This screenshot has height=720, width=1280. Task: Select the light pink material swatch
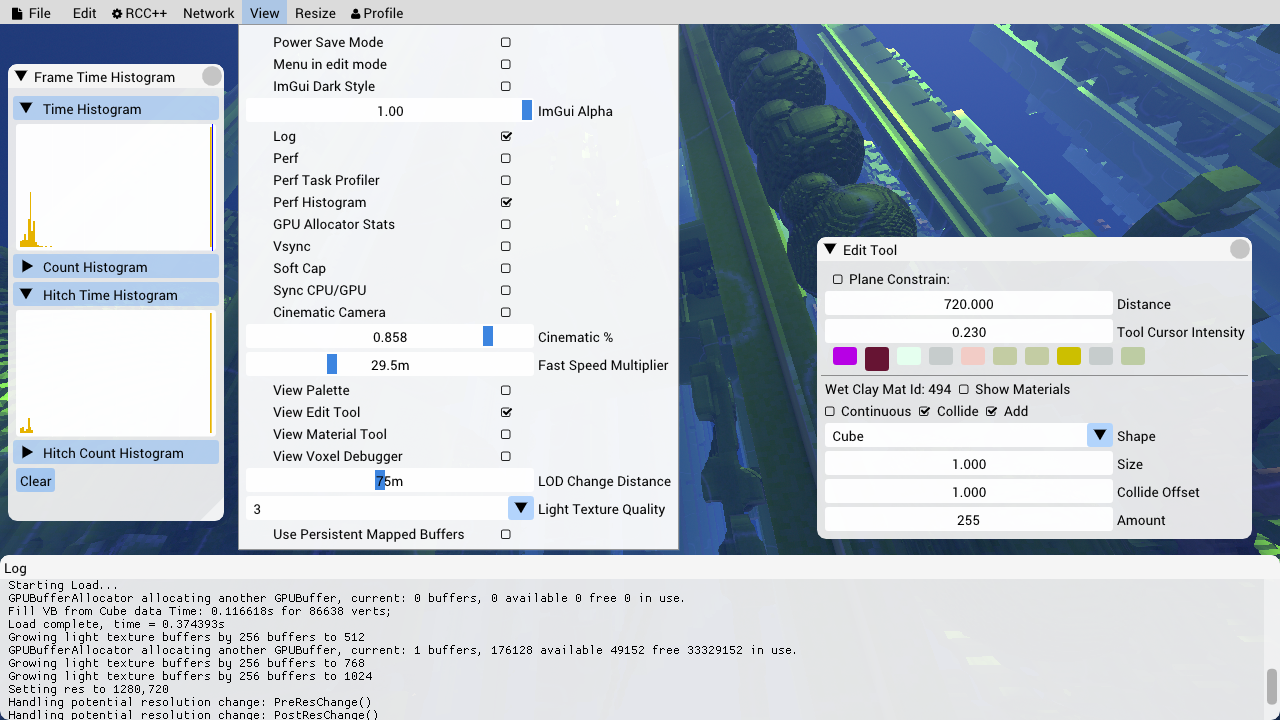pos(973,356)
